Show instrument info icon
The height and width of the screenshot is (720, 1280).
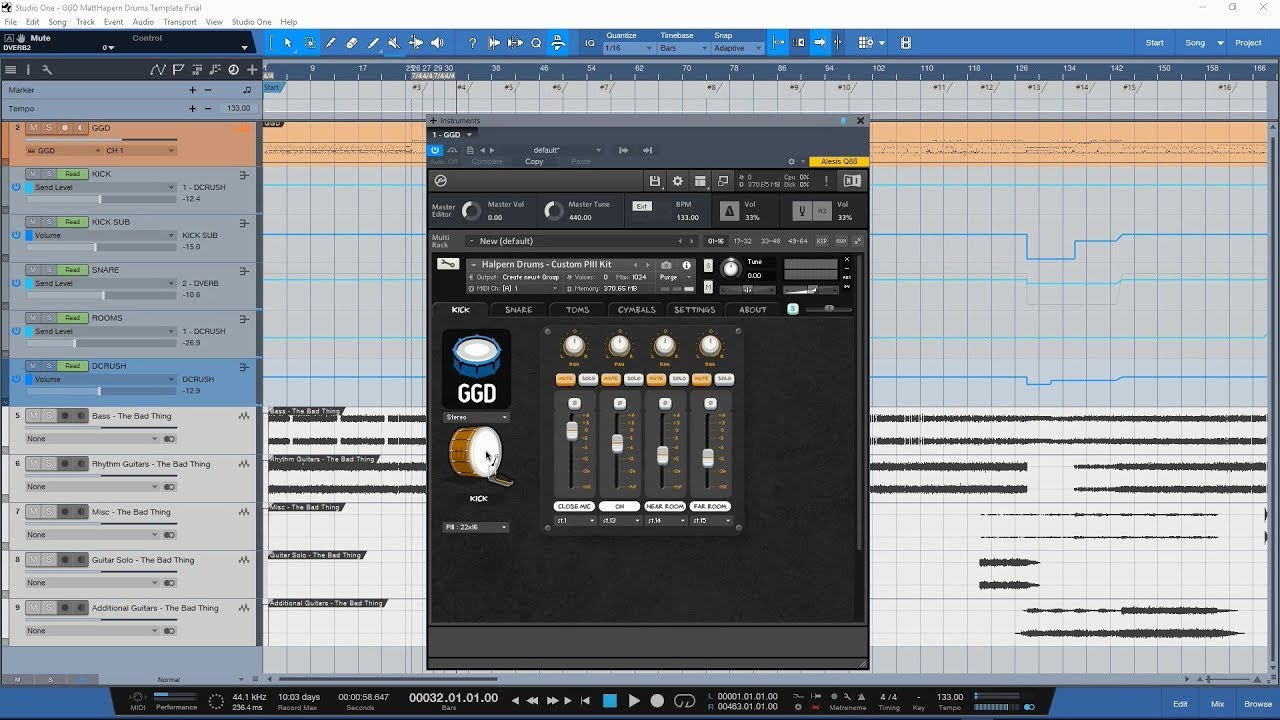click(x=686, y=265)
